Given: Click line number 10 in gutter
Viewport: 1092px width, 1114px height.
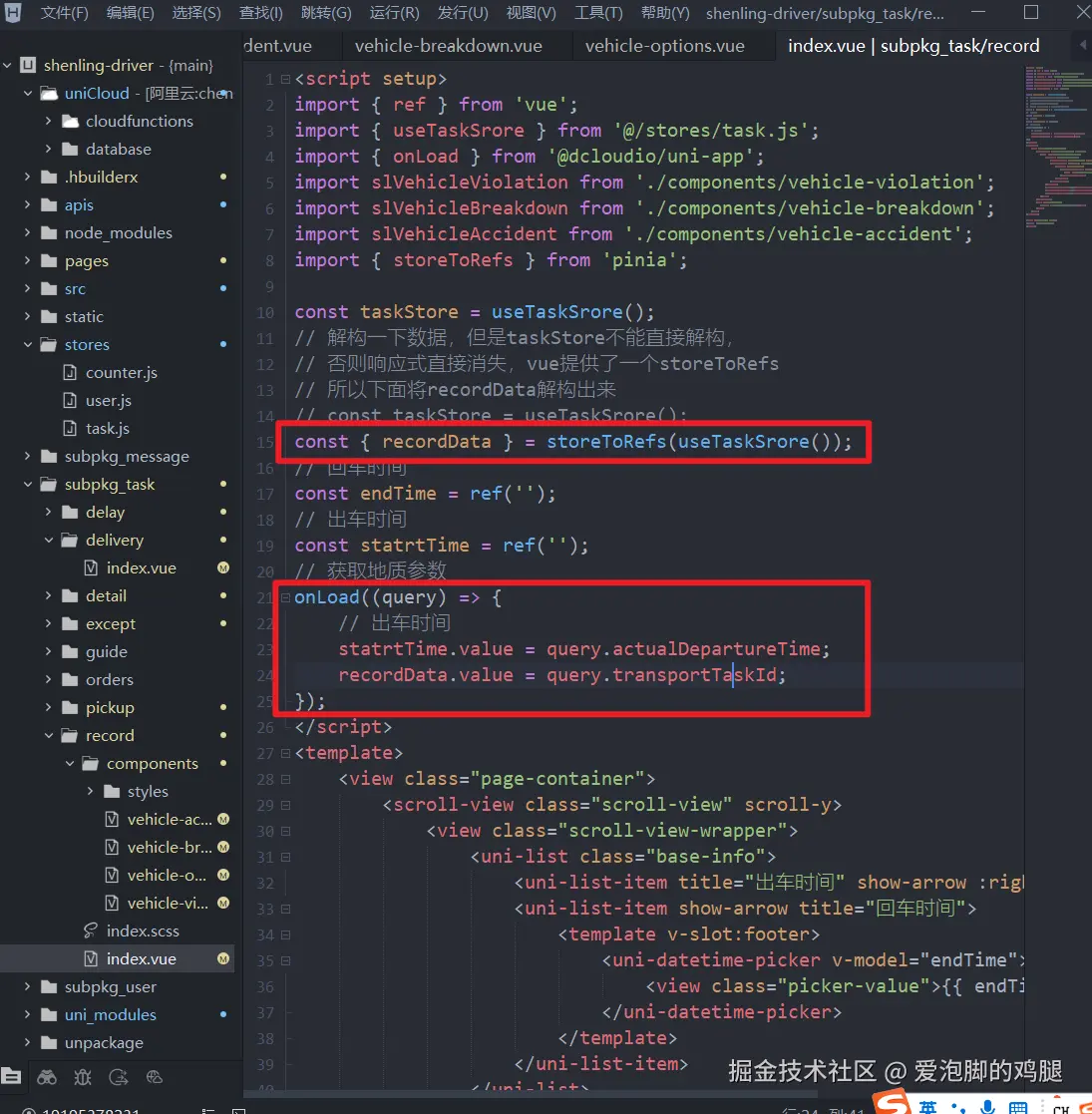Looking at the screenshot, I should 265,312.
